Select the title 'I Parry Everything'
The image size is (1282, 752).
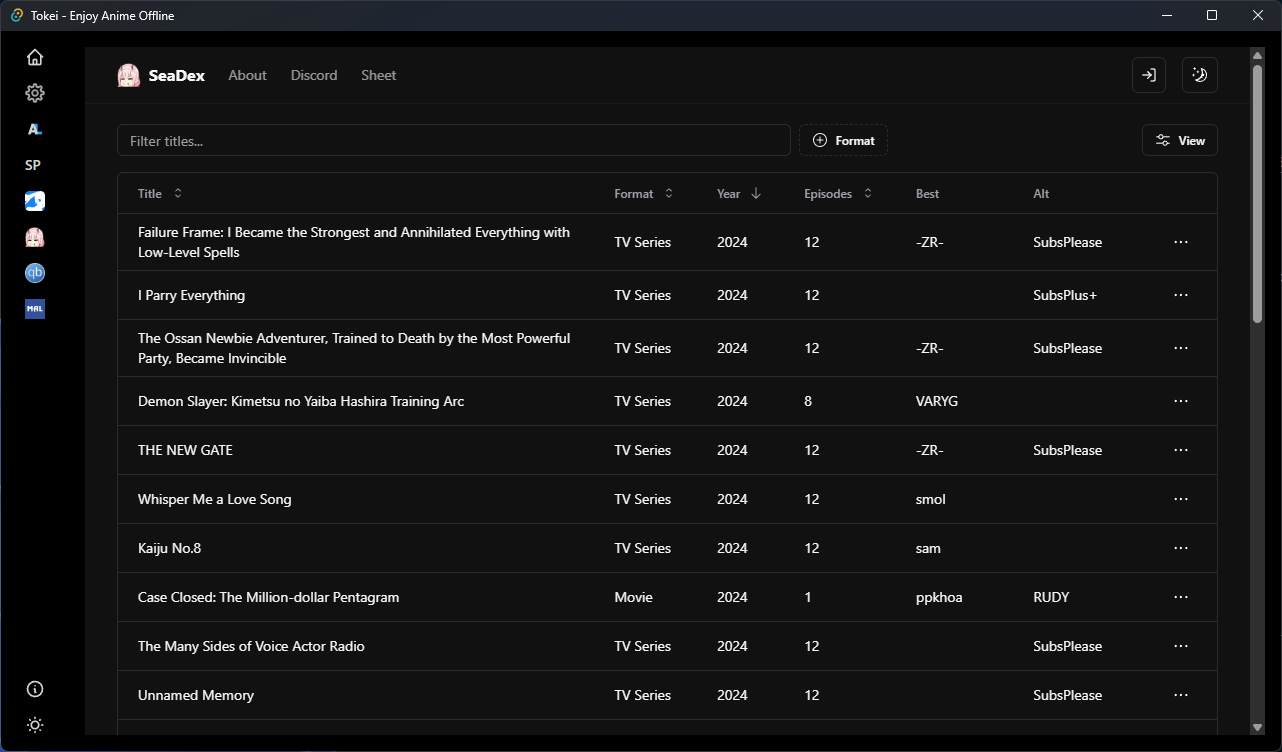(x=191, y=295)
